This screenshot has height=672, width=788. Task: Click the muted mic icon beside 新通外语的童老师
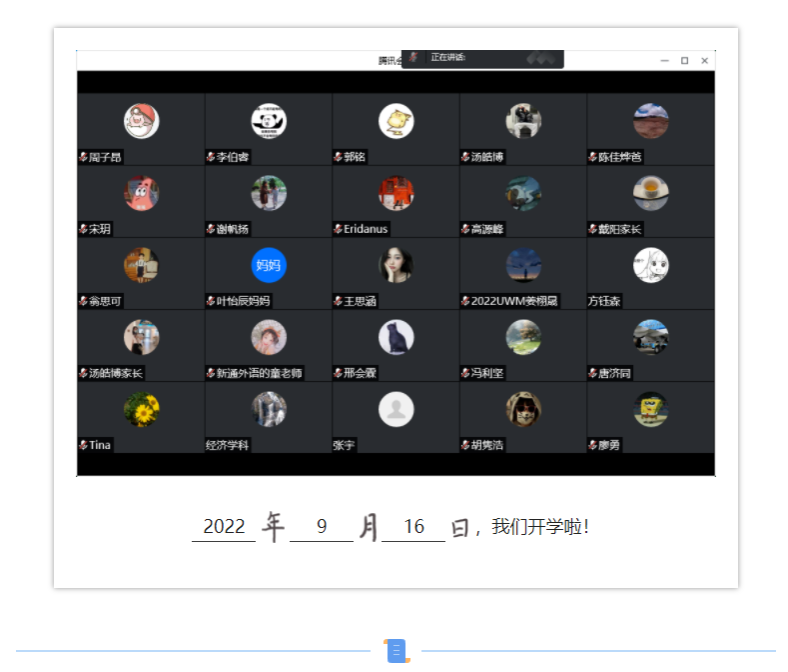tap(211, 374)
